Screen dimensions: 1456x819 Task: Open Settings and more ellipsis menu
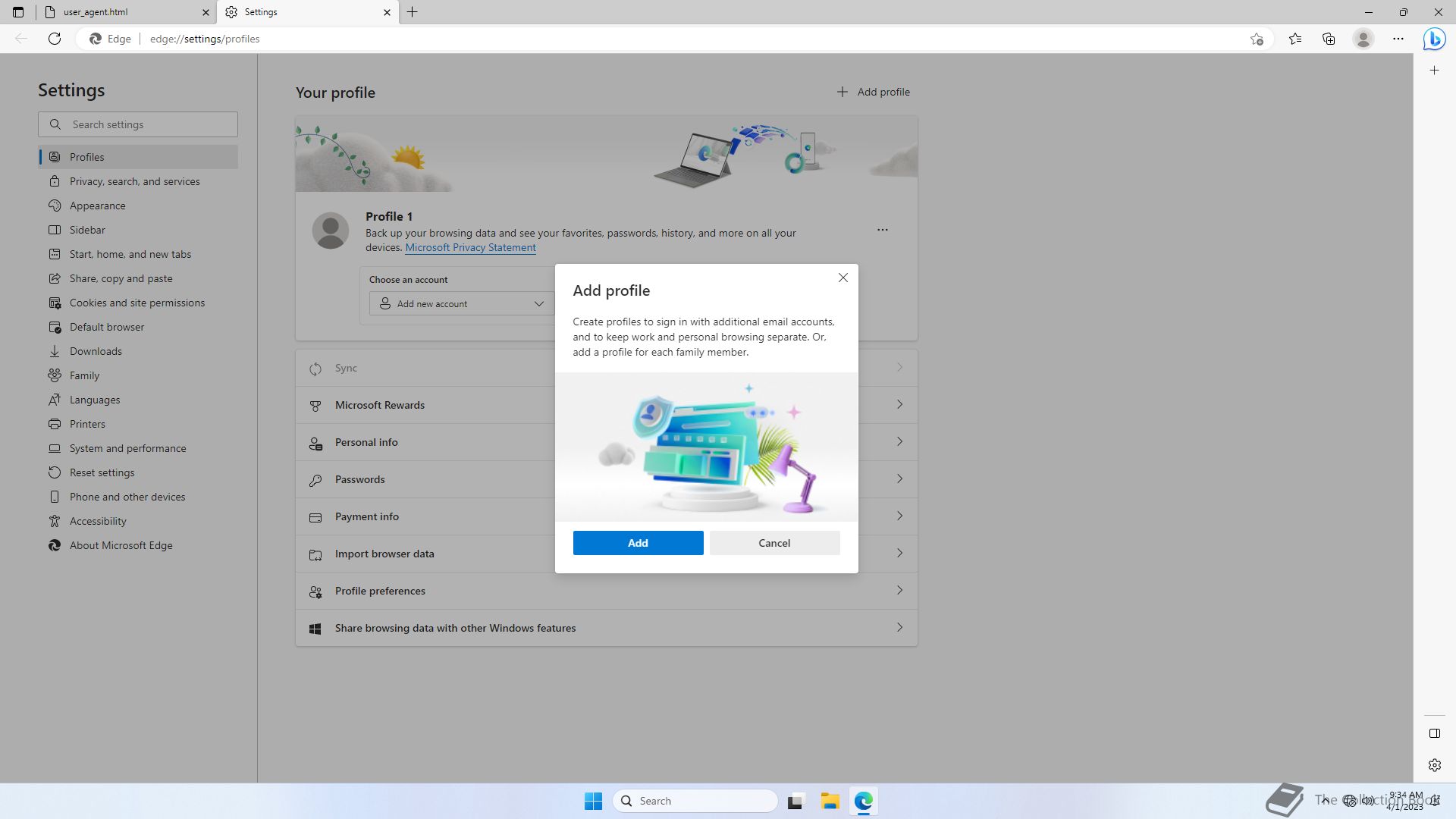(x=1398, y=39)
